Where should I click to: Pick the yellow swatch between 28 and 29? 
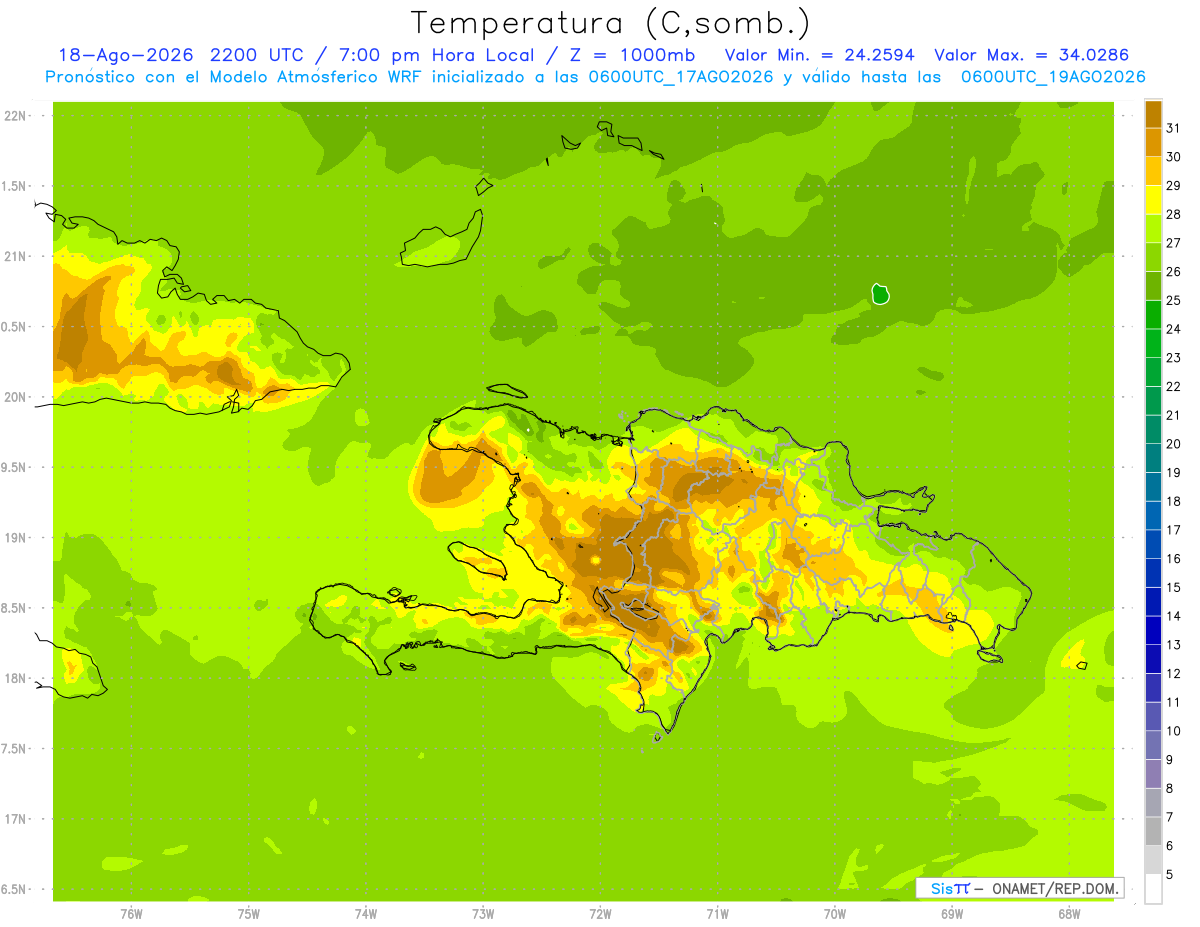(x=1153, y=200)
